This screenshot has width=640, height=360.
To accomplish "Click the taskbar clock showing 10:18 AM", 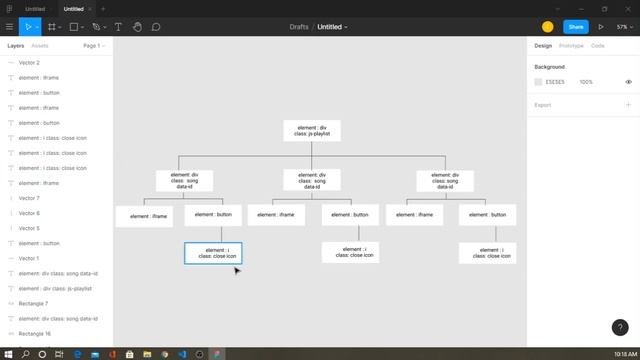I will tap(625, 354).
